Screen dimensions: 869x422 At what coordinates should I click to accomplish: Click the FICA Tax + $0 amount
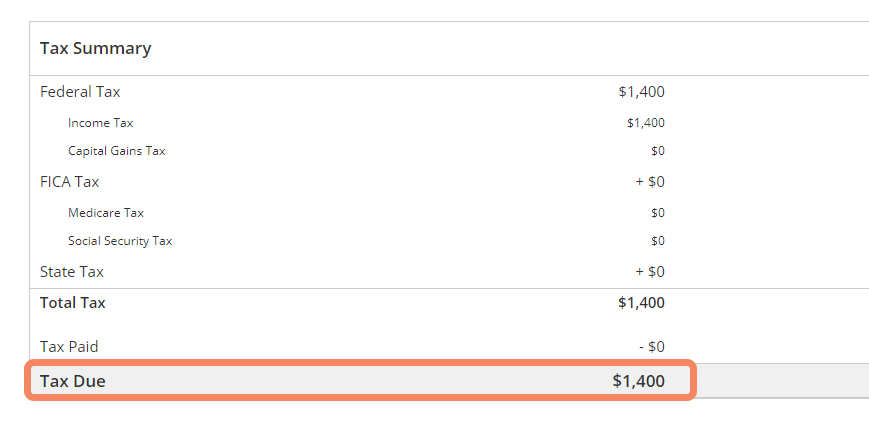650,182
